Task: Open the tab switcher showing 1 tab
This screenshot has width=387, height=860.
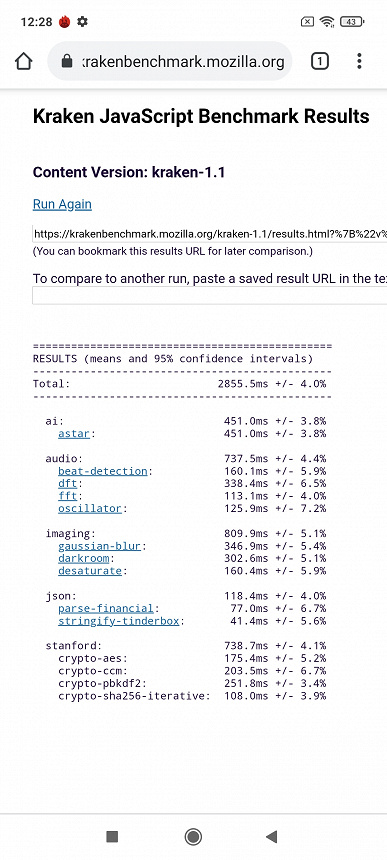Action: (x=320, y=61)
